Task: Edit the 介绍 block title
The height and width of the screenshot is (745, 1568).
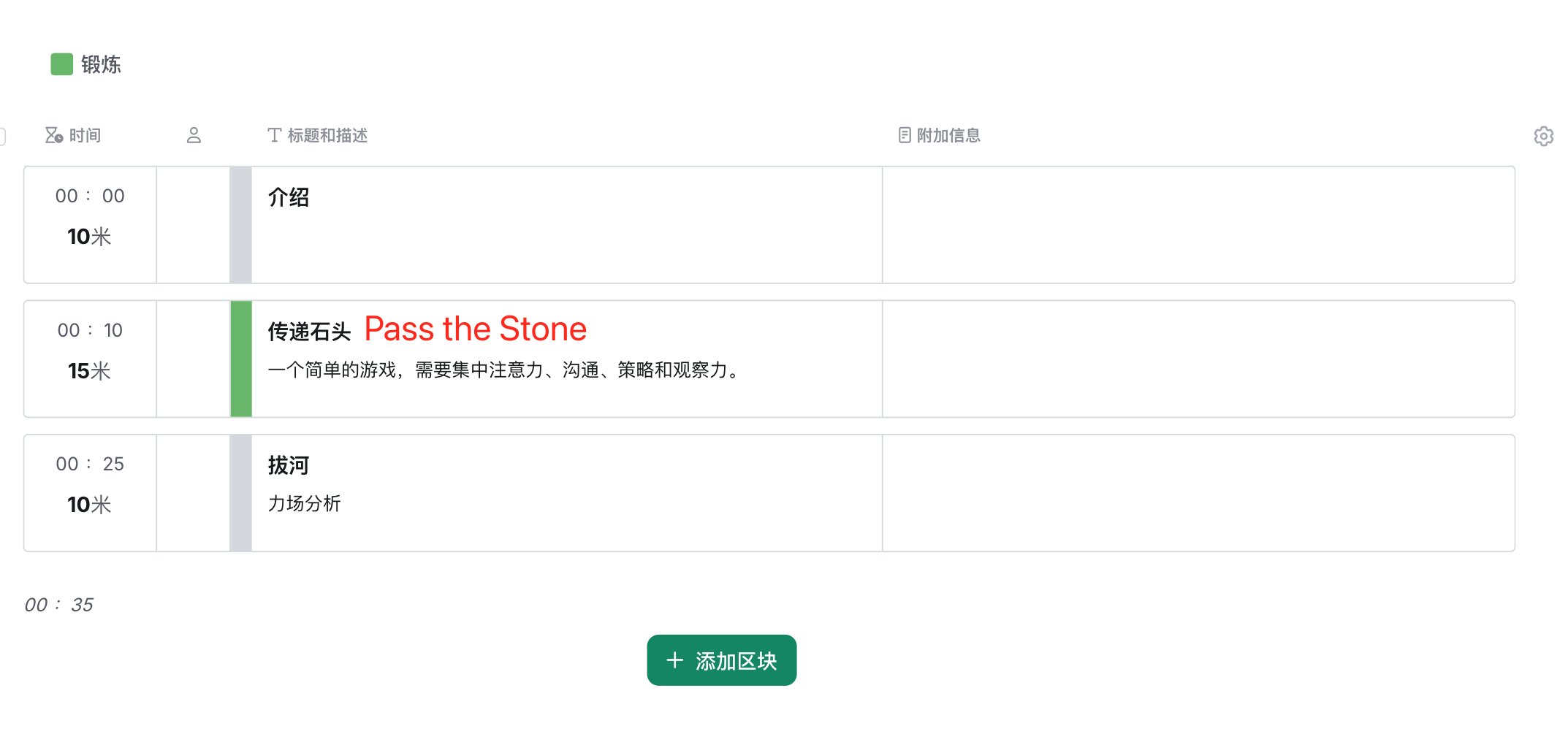Action: coord(289,197)
